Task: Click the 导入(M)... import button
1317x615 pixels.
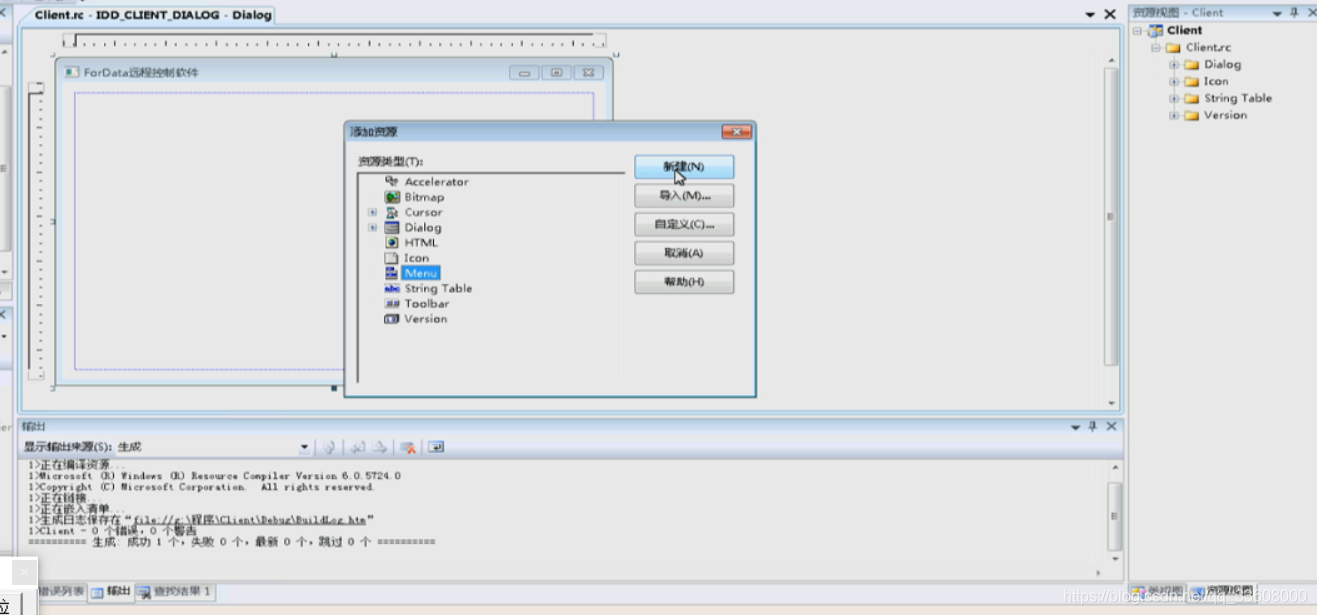Action: 684,195
